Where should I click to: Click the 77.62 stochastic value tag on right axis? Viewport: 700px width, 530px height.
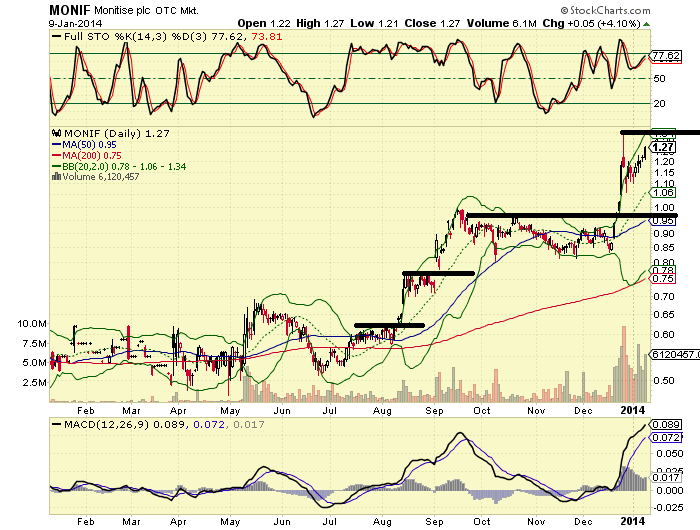pos(666,56)
